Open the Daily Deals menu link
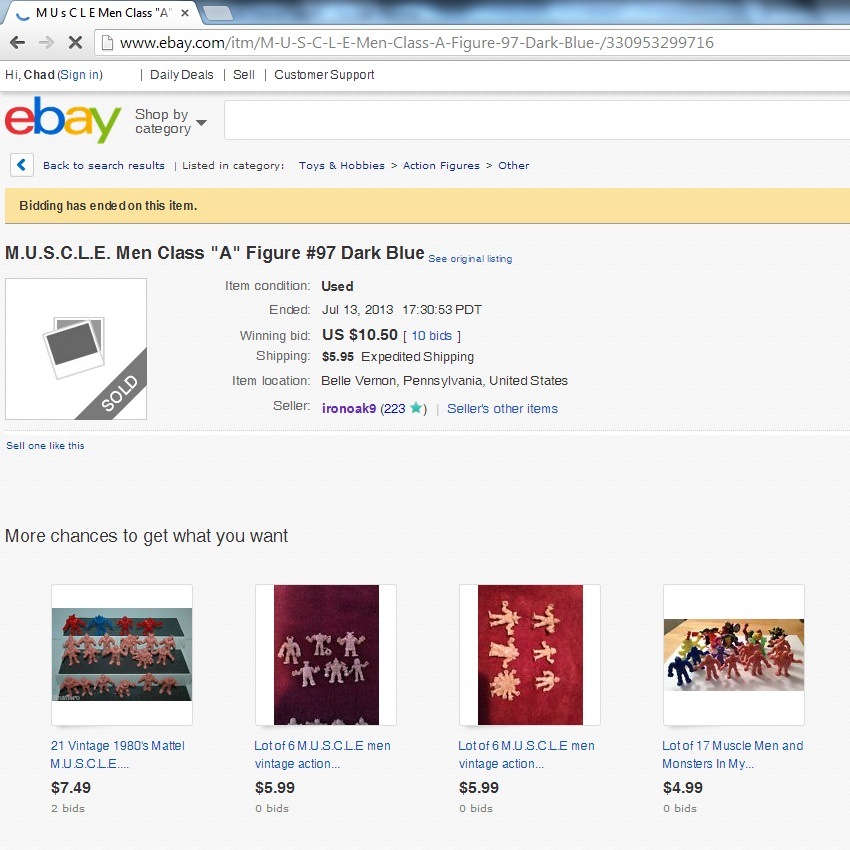 tap(182, 75)
